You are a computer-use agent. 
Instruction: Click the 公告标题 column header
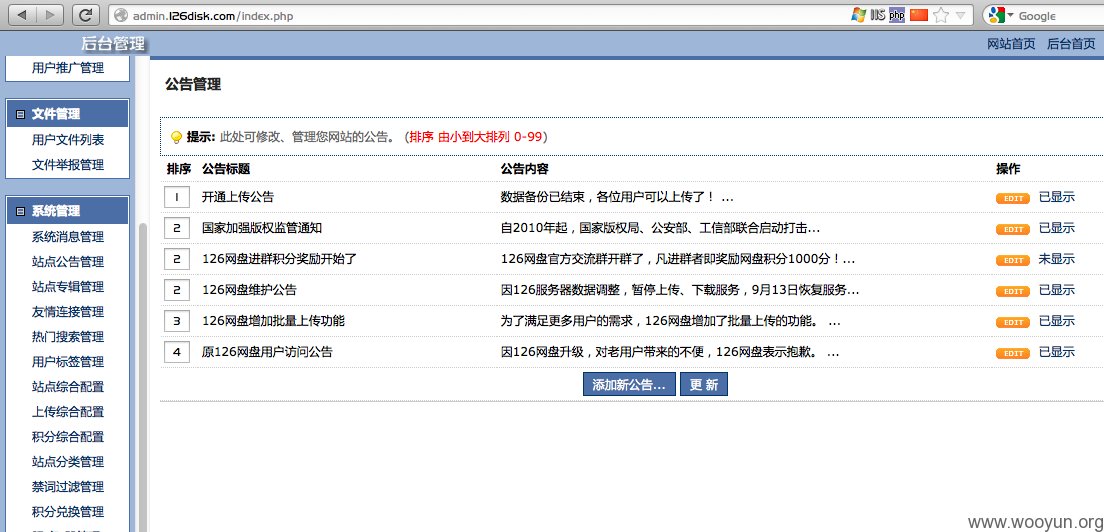(x=226, y=169)
